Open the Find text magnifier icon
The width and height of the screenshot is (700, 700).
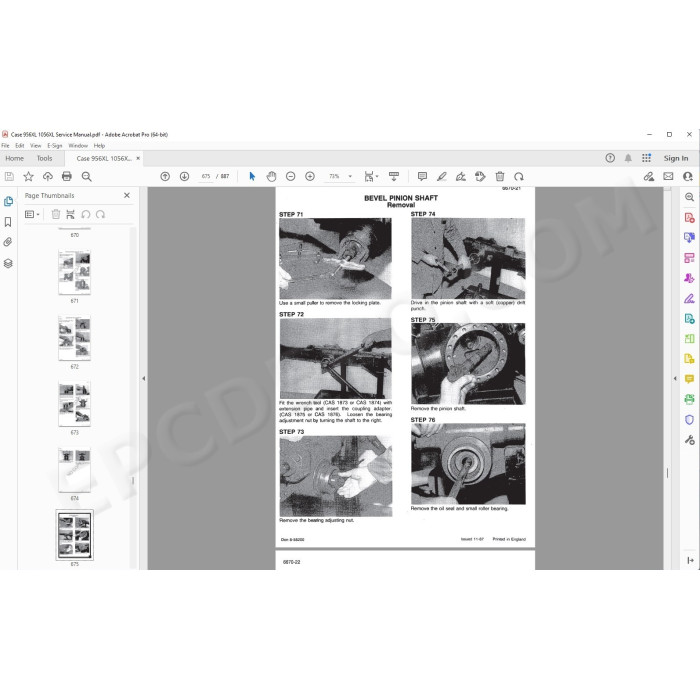(x=87, y=176)
